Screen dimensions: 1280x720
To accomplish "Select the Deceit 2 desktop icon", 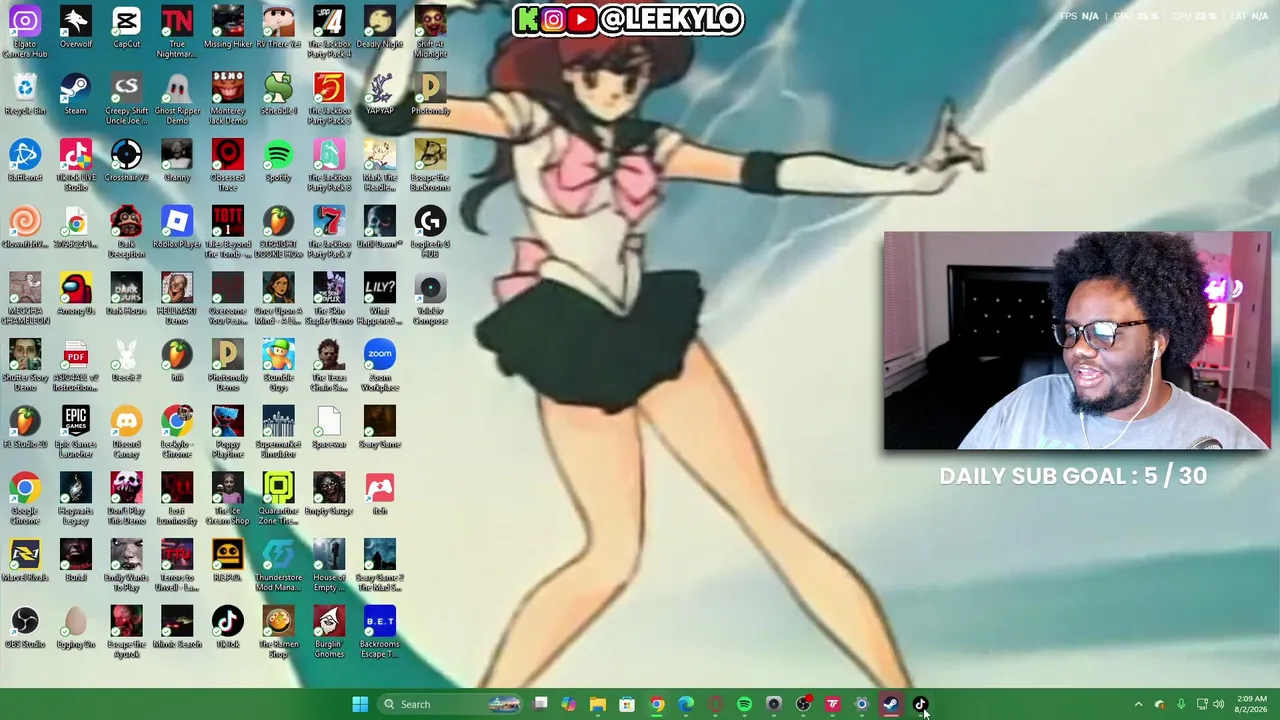I will tap(126, 361).
